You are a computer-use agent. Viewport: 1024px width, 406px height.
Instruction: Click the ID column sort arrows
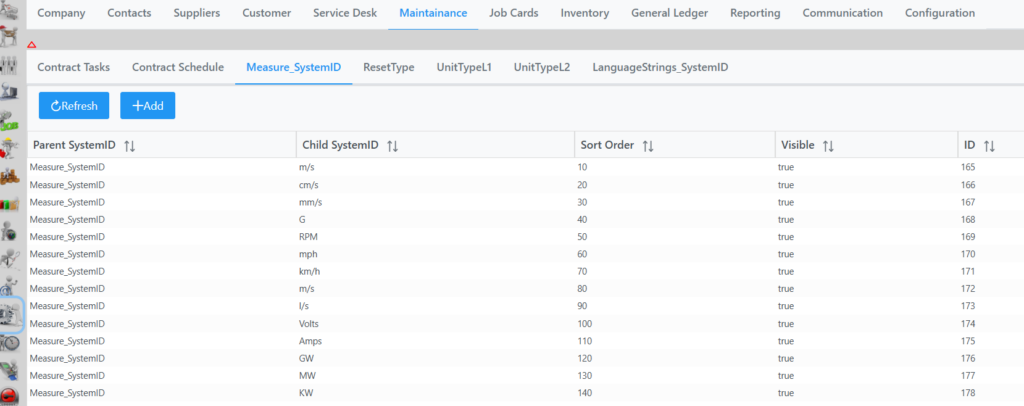coord(989,146)
